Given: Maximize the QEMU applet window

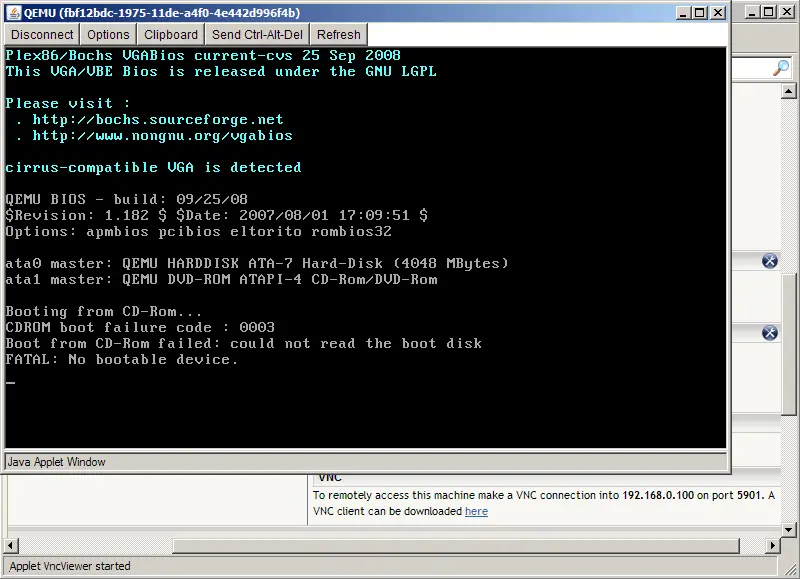Looking at the screenshot, I should pyautogui.click(x=700, y=12).
